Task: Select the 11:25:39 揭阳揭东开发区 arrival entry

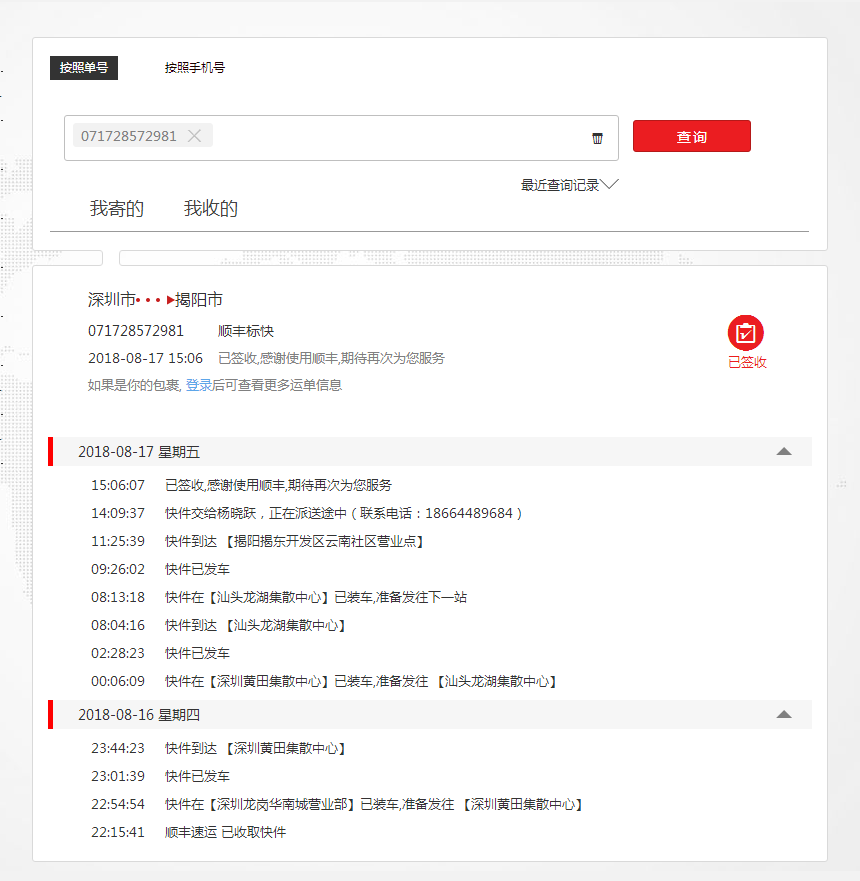Action: [x=257, y=541]
